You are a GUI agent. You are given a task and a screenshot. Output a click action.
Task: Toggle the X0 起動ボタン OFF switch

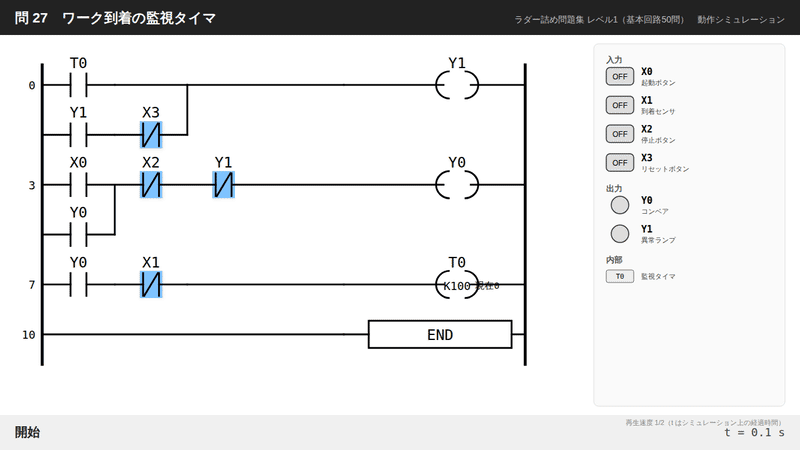[619, 77]
